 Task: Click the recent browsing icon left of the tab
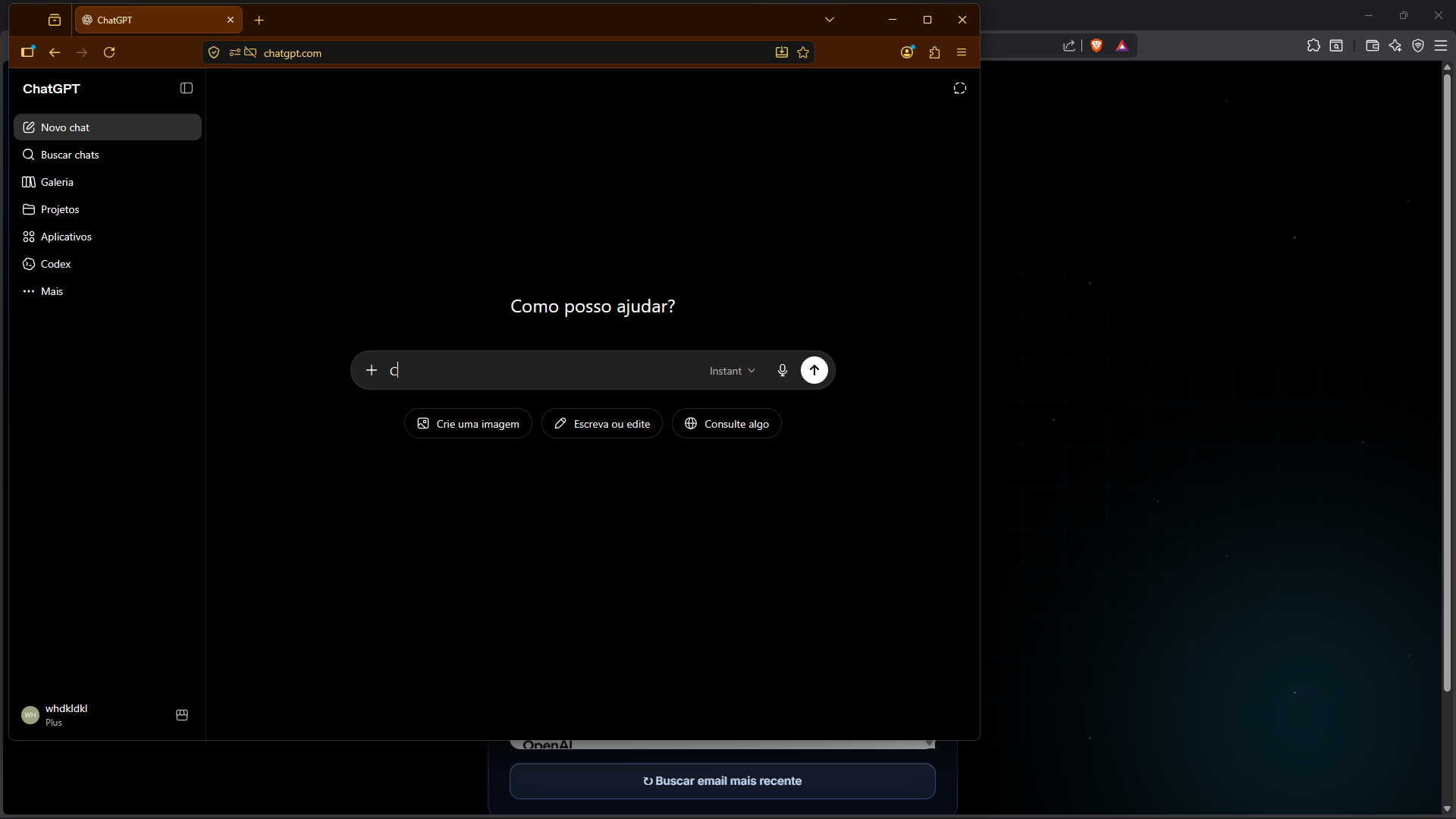tap(55, 20)
